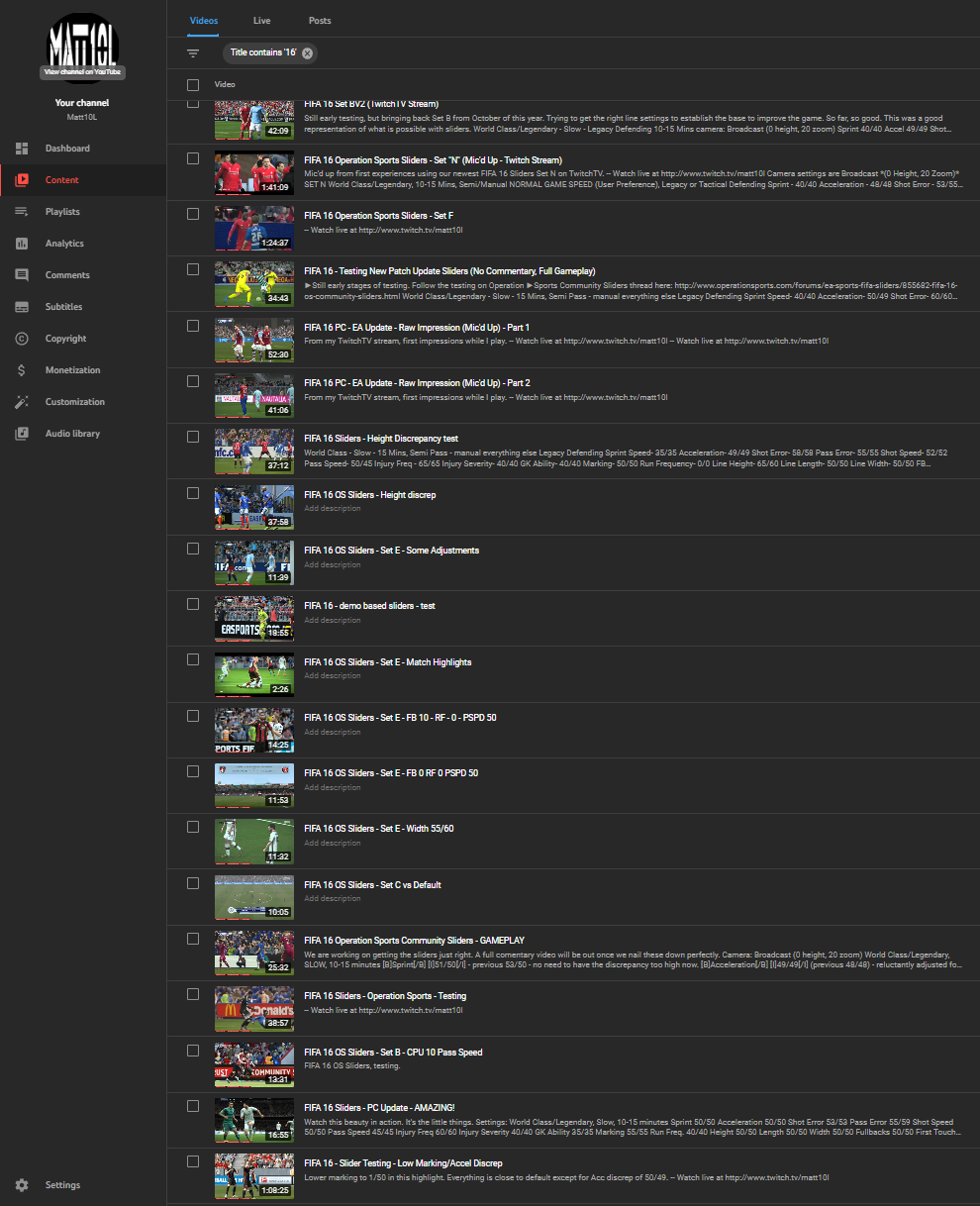Open the Settings gear icon
Image resolution: width=980 pixels, height=1206 pixels.
pos(22,1185)
